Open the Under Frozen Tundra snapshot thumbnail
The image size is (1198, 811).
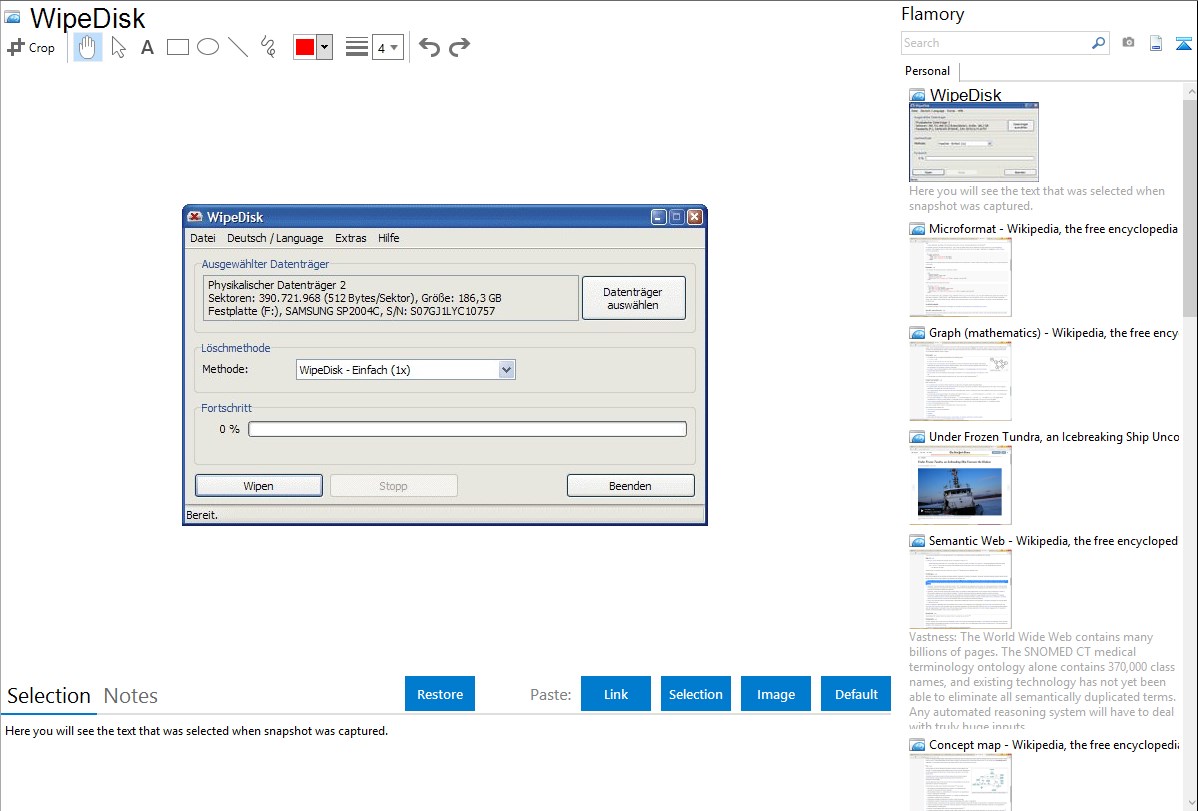[x=960, y=485]
